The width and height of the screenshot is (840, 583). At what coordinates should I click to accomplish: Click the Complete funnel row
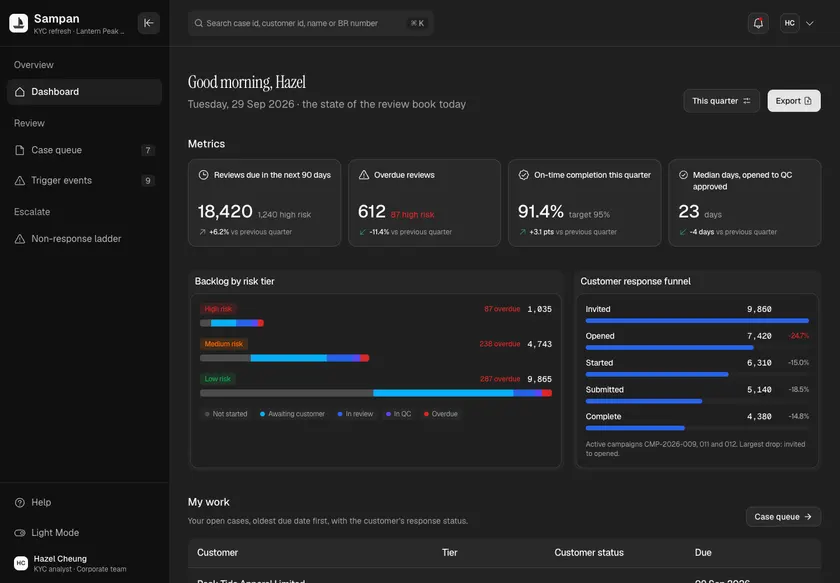(697, 421)
